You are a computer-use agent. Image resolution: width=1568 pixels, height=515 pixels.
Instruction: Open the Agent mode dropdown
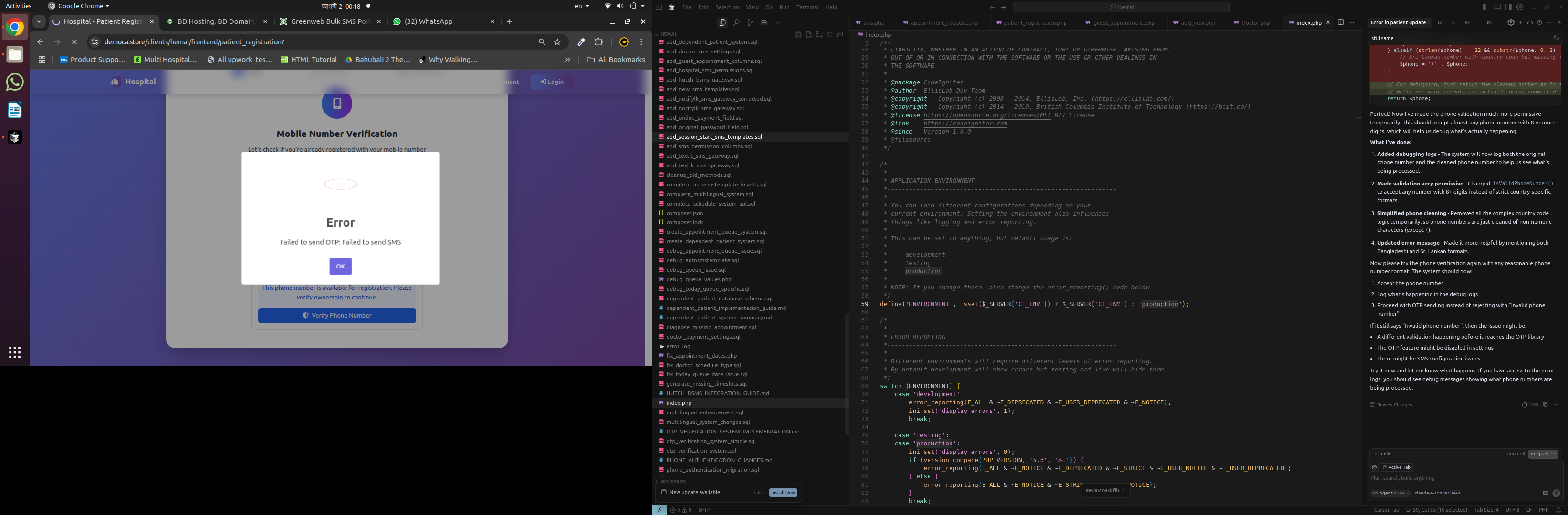coord(1391,493)
